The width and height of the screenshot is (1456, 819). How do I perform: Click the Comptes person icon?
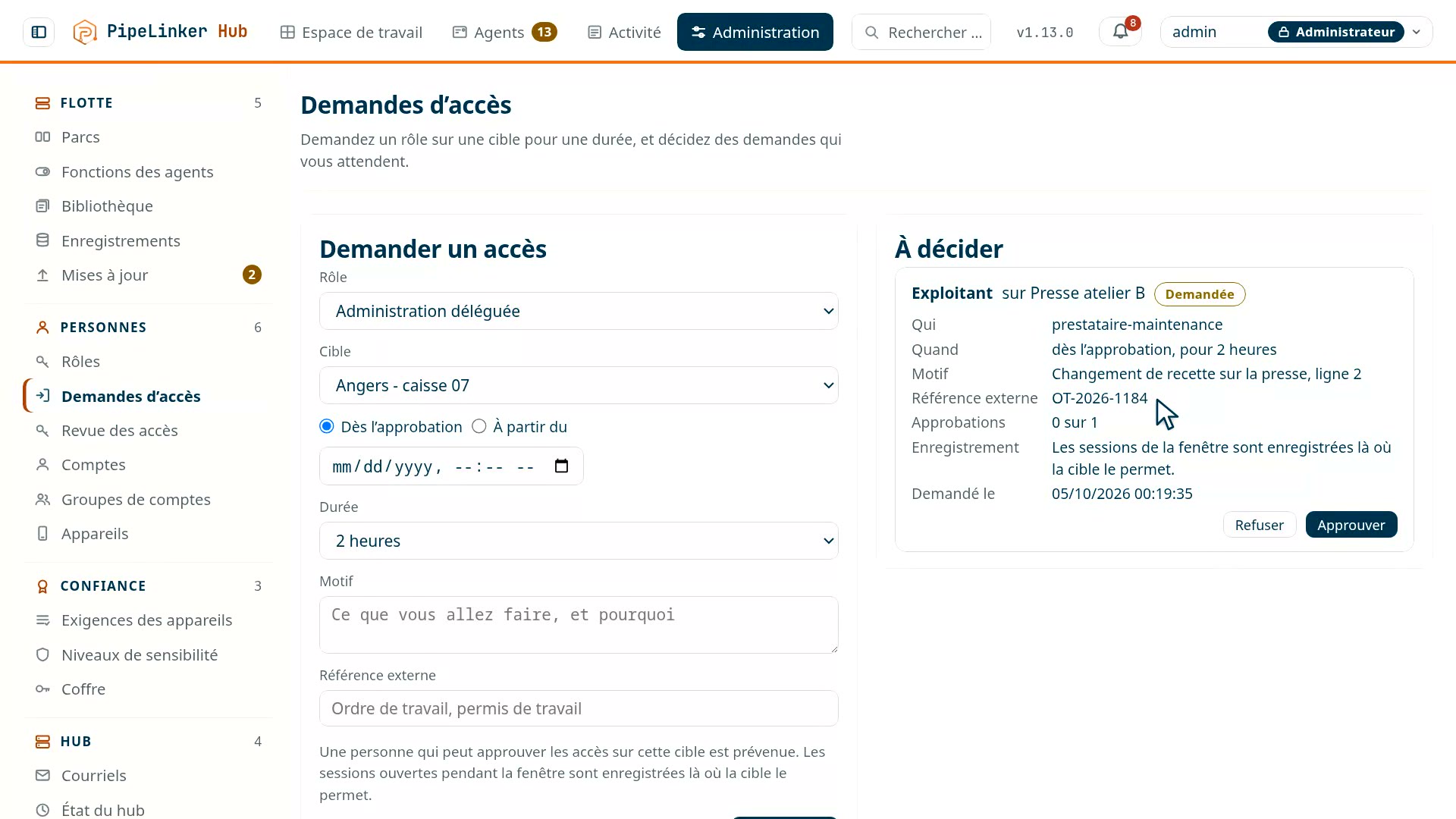[42, 465]
